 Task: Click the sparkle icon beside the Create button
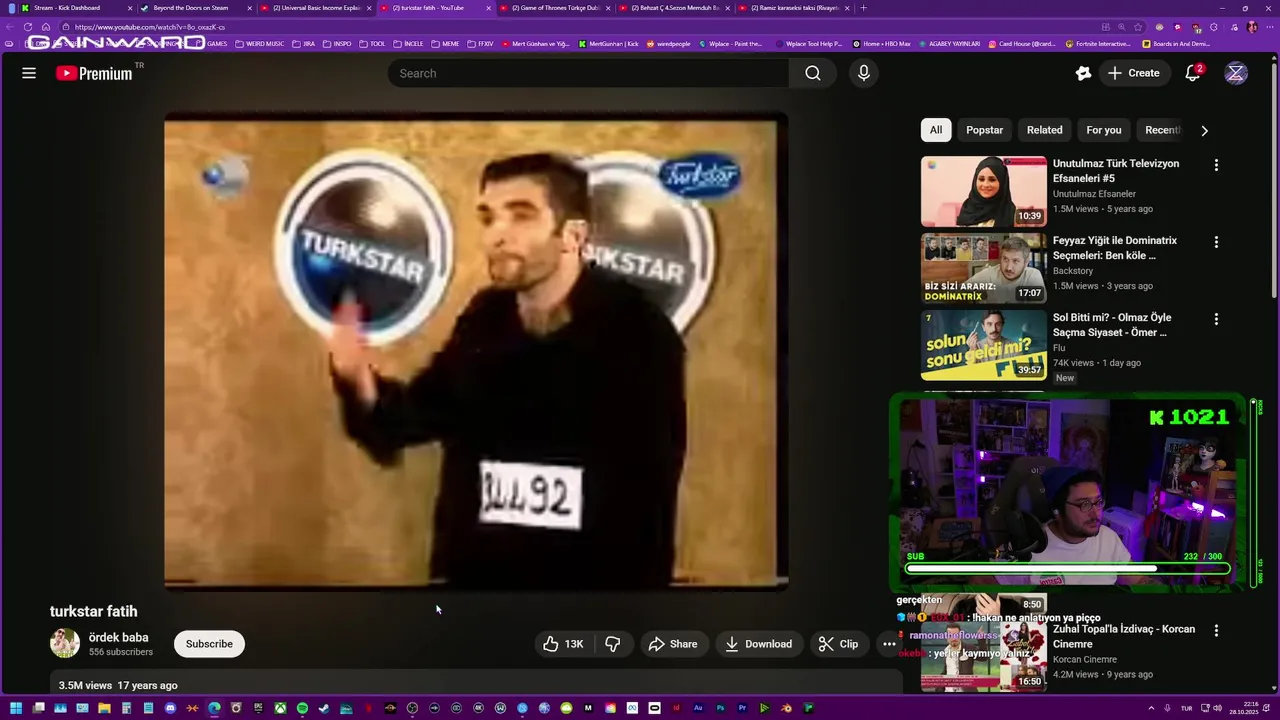(x=1083, y=73)
